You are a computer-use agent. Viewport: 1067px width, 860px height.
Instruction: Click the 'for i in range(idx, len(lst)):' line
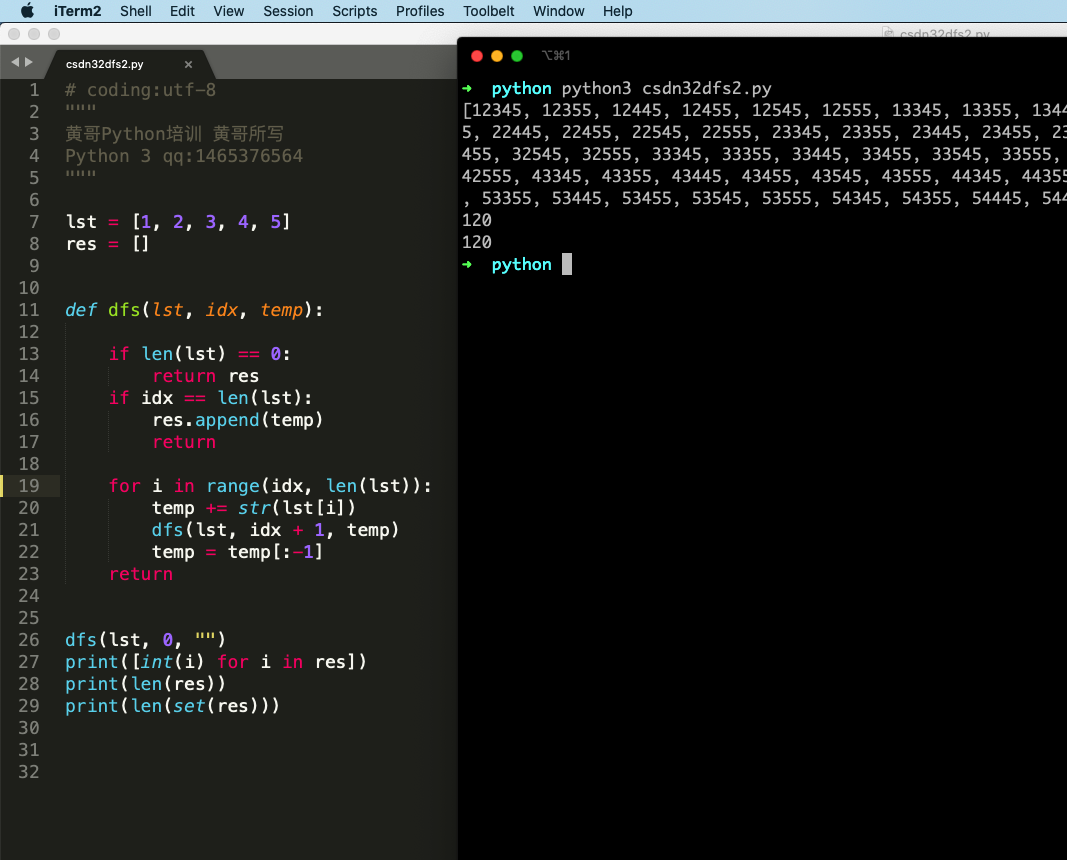pos(270,486)
